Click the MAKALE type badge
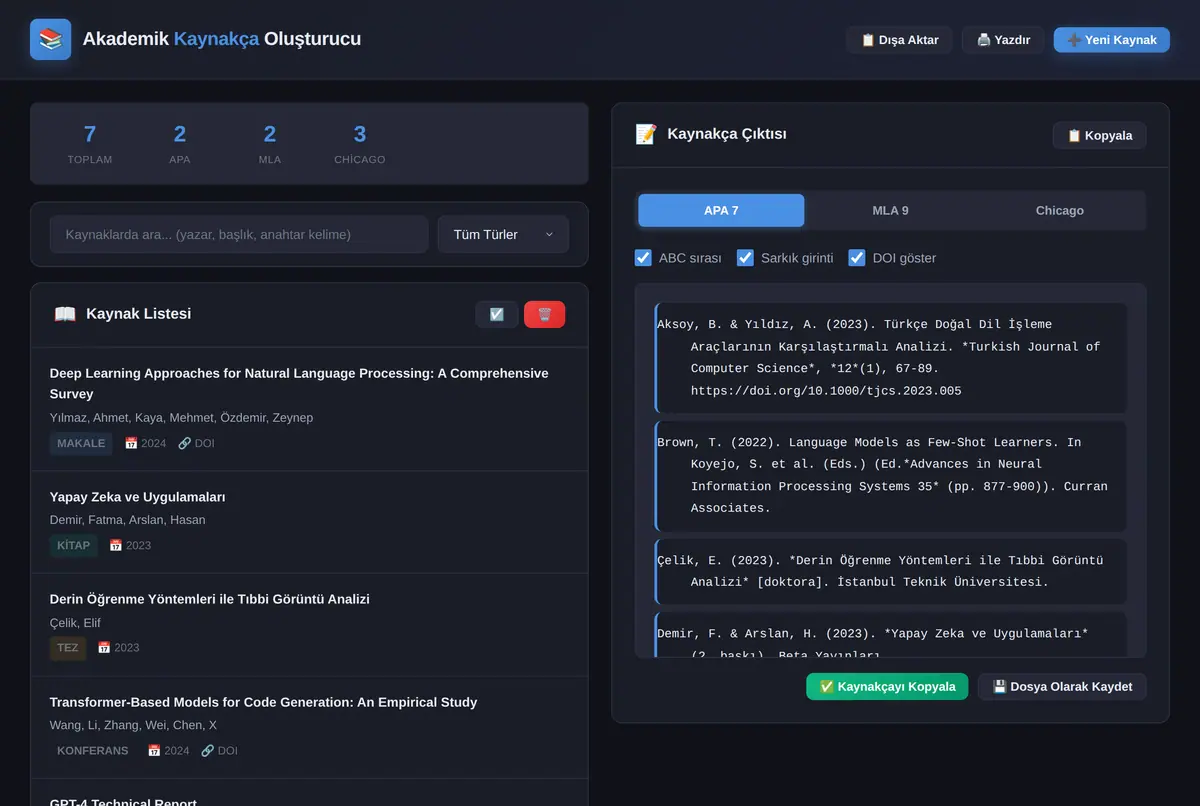Image resolution: width=1200 pixels, height=806 pixels. coord(81,443)
